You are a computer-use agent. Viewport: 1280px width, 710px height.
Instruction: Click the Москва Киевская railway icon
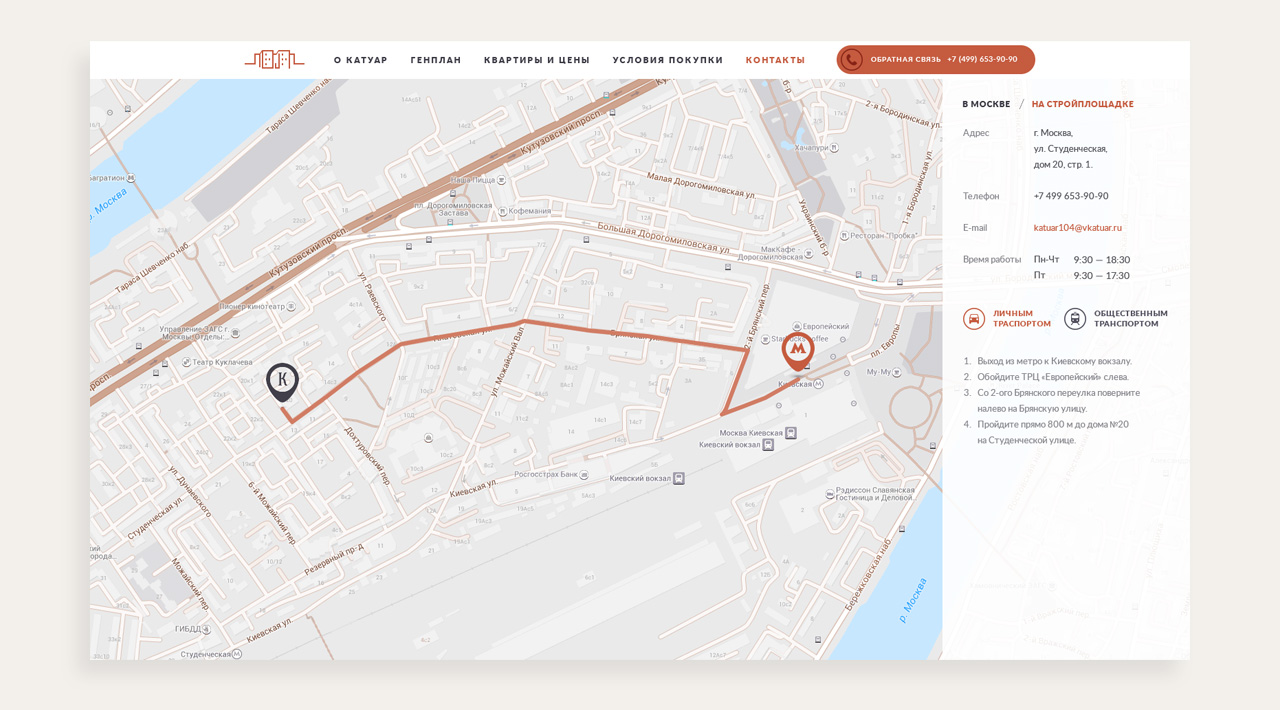click(x=791, y=433)
